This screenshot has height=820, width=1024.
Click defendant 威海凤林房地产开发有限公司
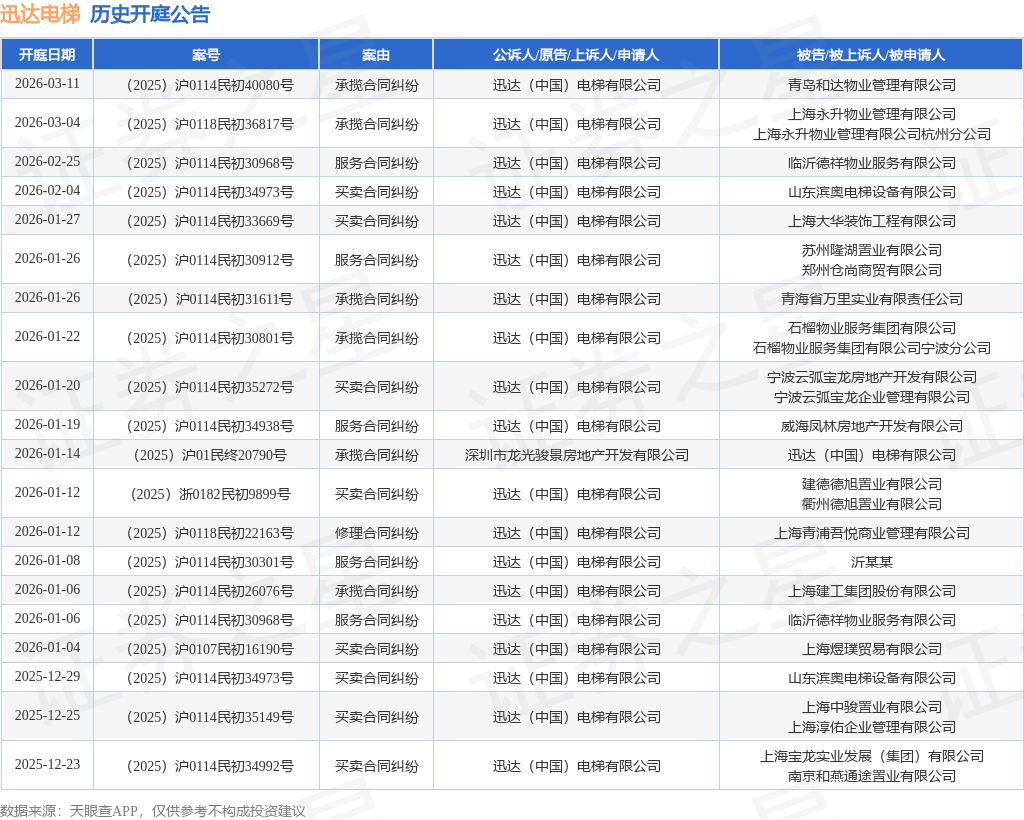pyautogui.click(x=872, y=426)
